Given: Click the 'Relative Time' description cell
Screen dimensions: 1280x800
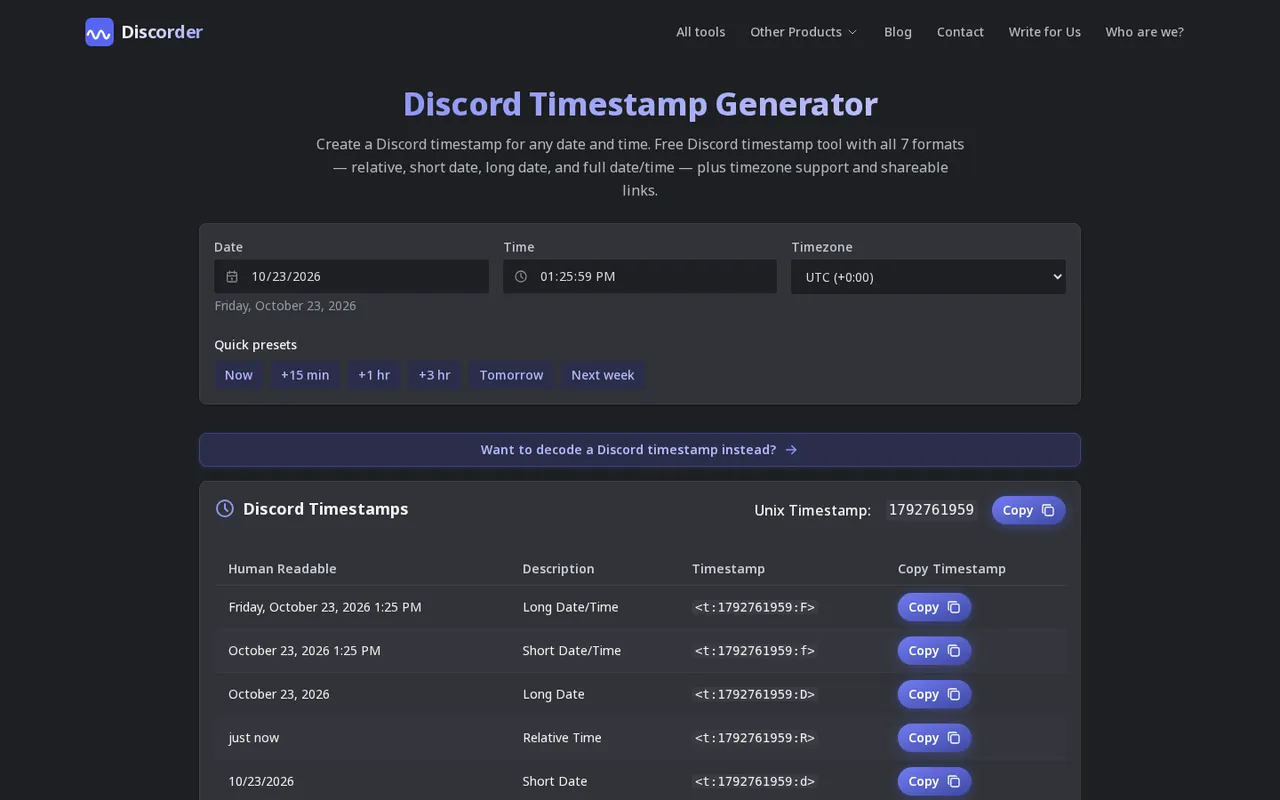Looking at the screenshot, I should [562, 738].
